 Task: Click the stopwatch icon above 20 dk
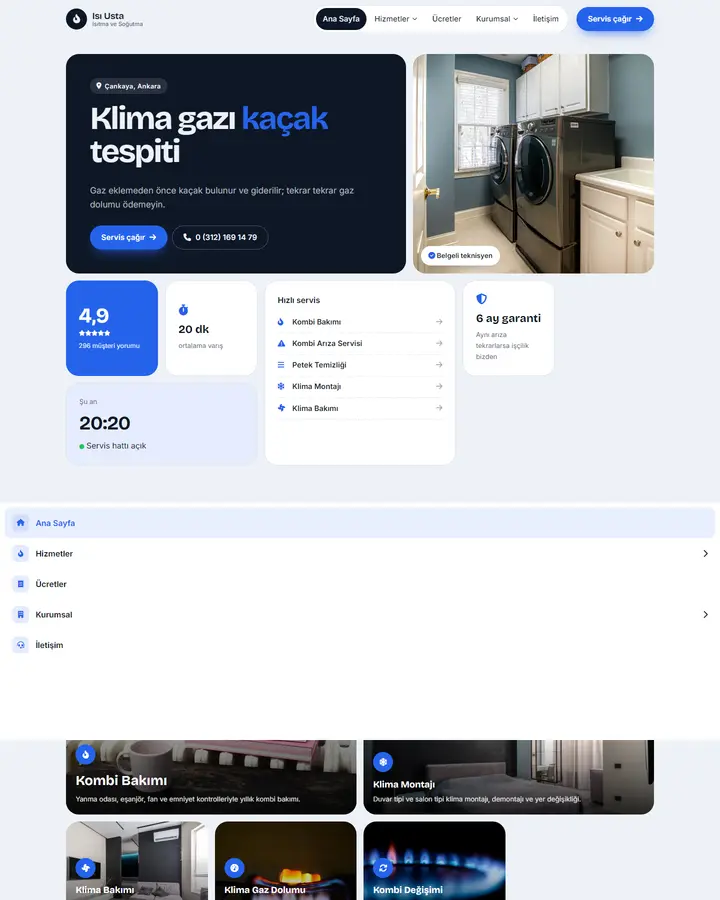[x=183, y=310]
